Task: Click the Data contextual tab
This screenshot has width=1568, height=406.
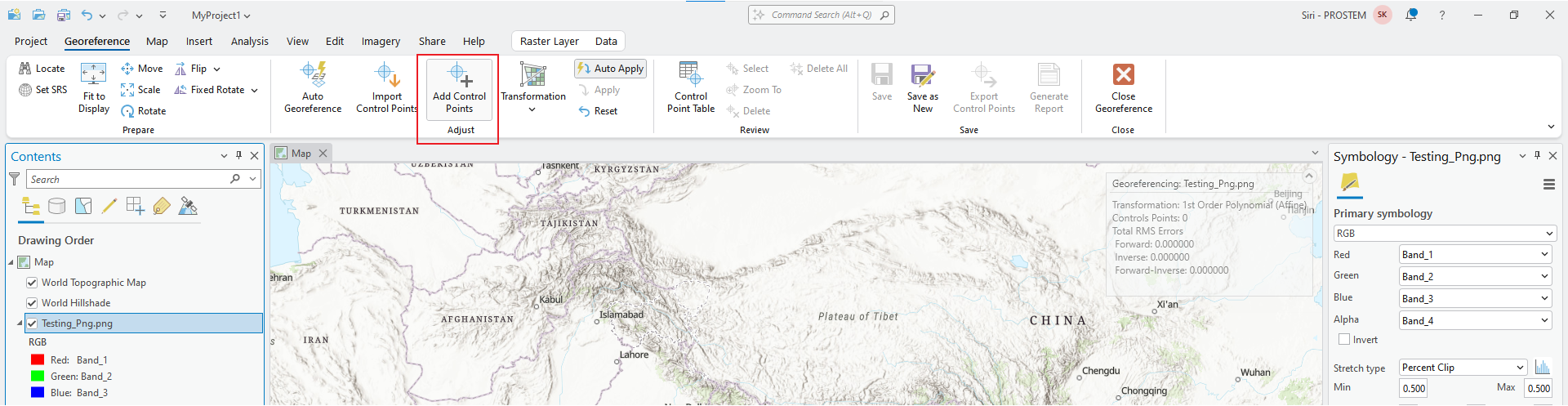Action: (x=606, y=41)
